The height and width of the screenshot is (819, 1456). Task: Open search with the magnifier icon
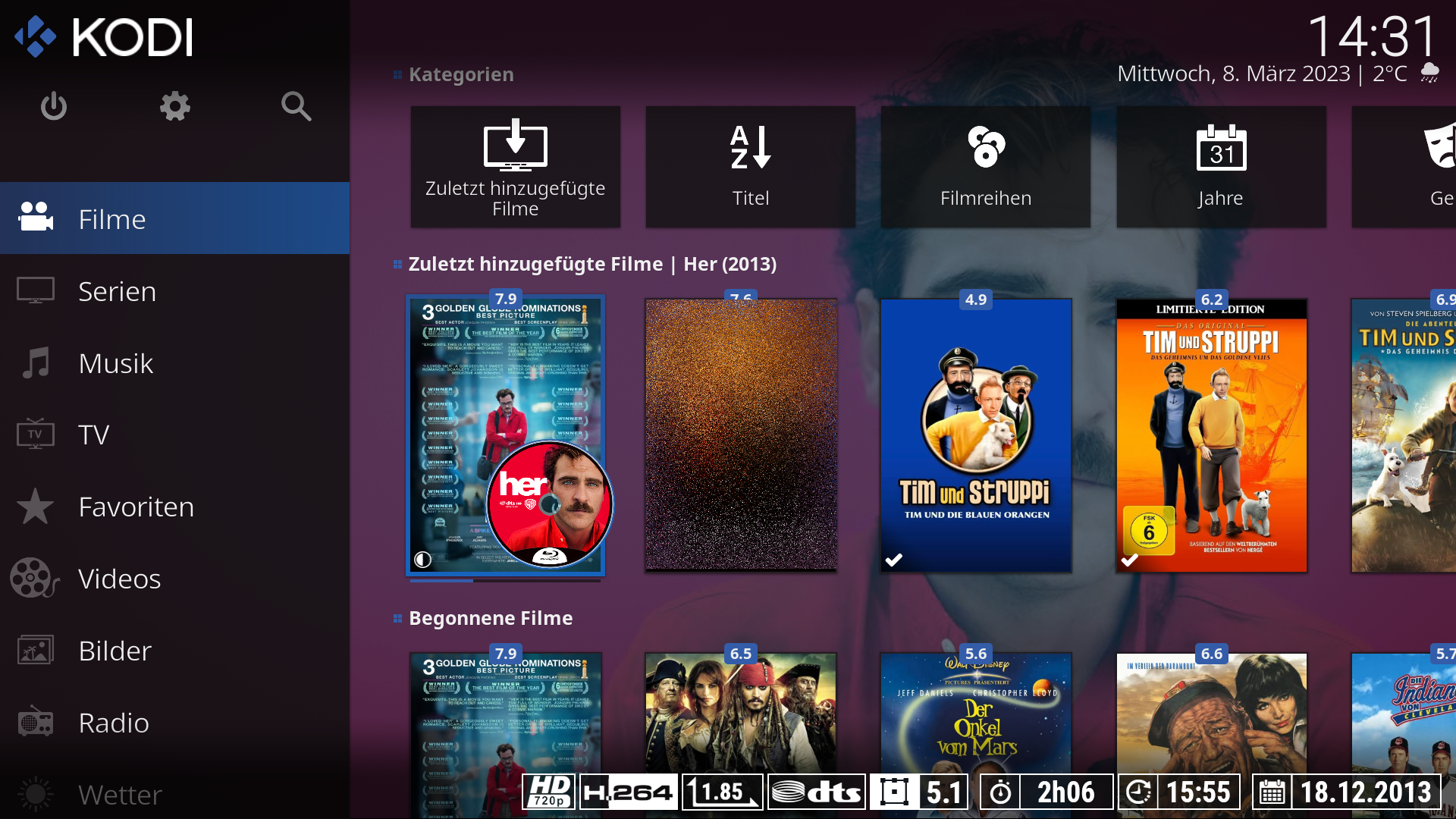[296, 106]
